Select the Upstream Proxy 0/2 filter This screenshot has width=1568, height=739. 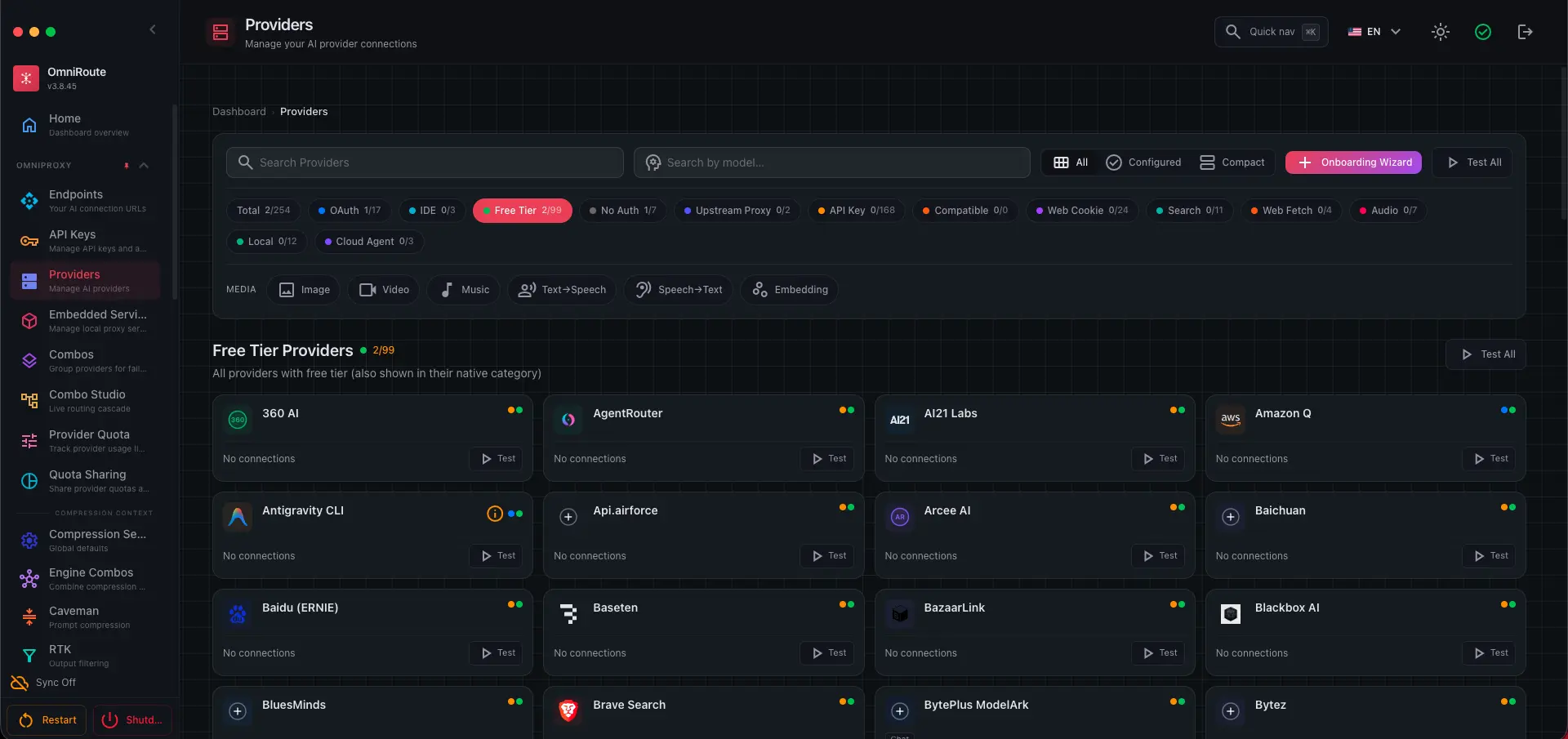coord(737,211)
